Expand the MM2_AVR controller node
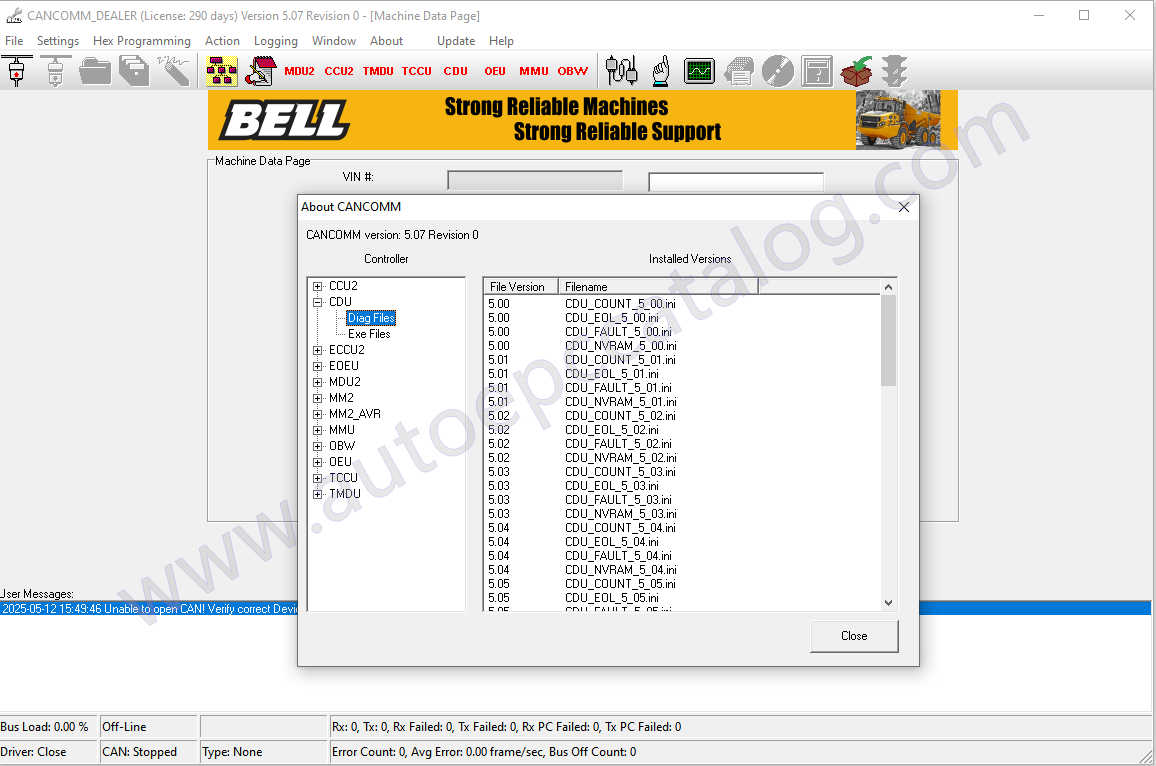This screenshot has height=766, width=1156. [318, 414]
